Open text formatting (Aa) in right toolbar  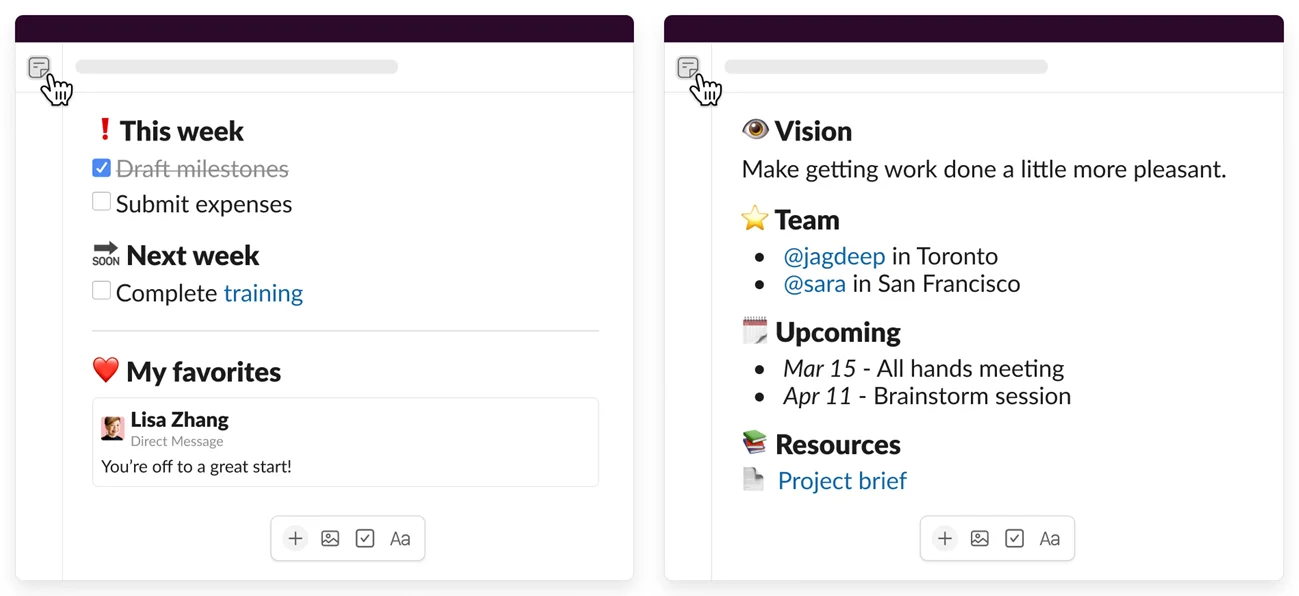pos(1049,539)
